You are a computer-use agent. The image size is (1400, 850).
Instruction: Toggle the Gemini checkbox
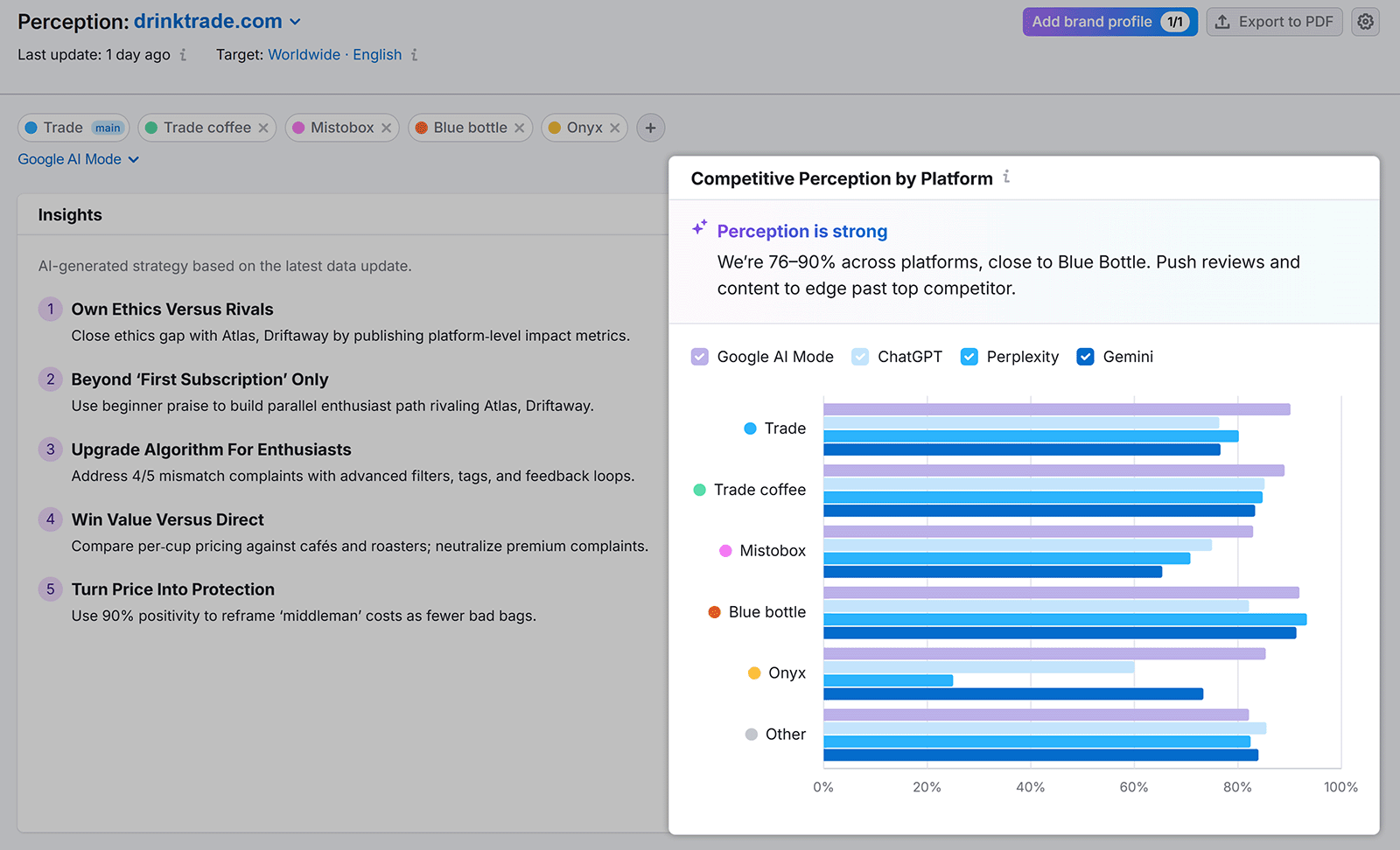pyautogui.click(x=1085, y=357)
